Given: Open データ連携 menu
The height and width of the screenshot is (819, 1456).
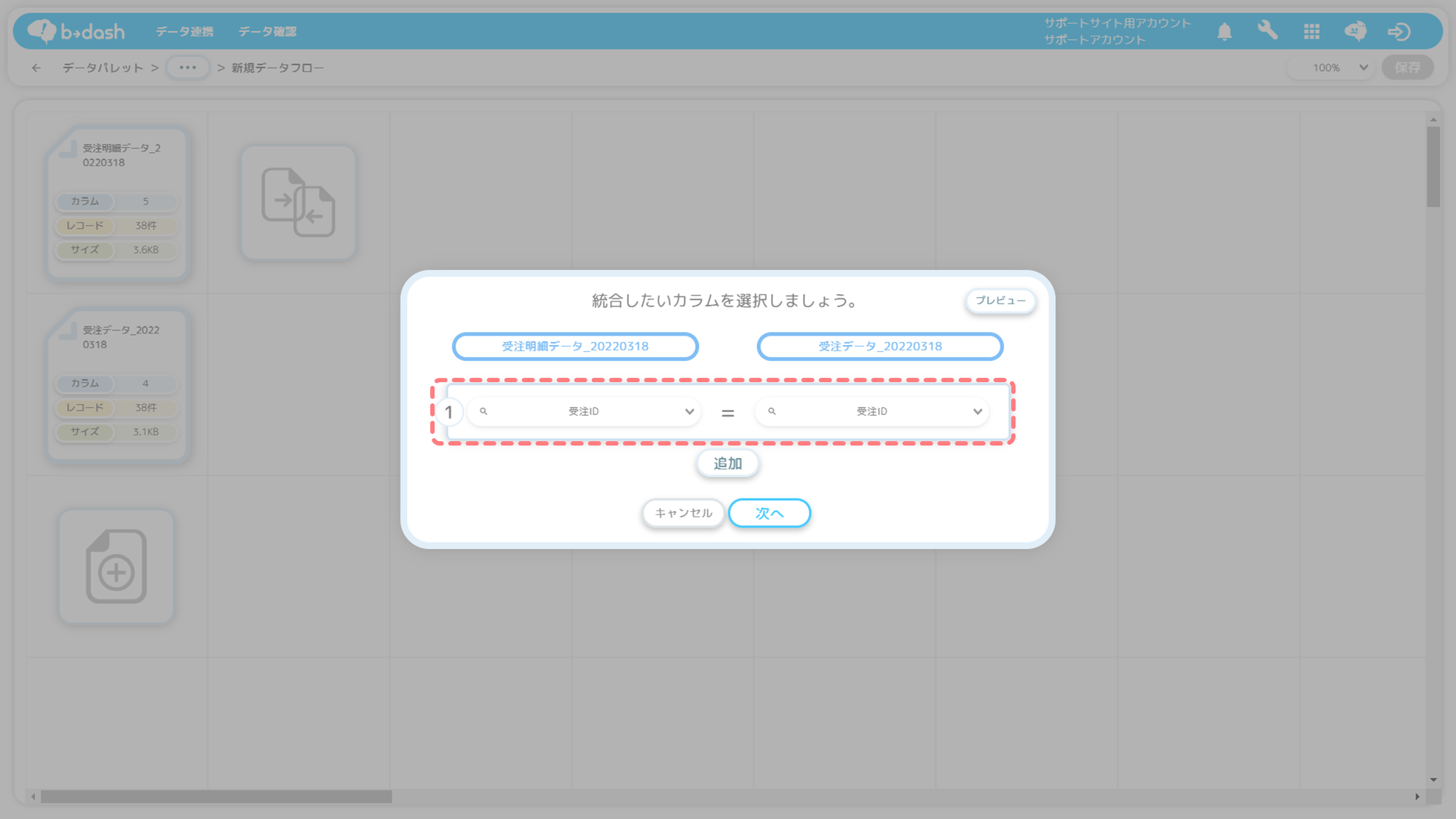Looking at the screenshot, I should pos(184,31).
